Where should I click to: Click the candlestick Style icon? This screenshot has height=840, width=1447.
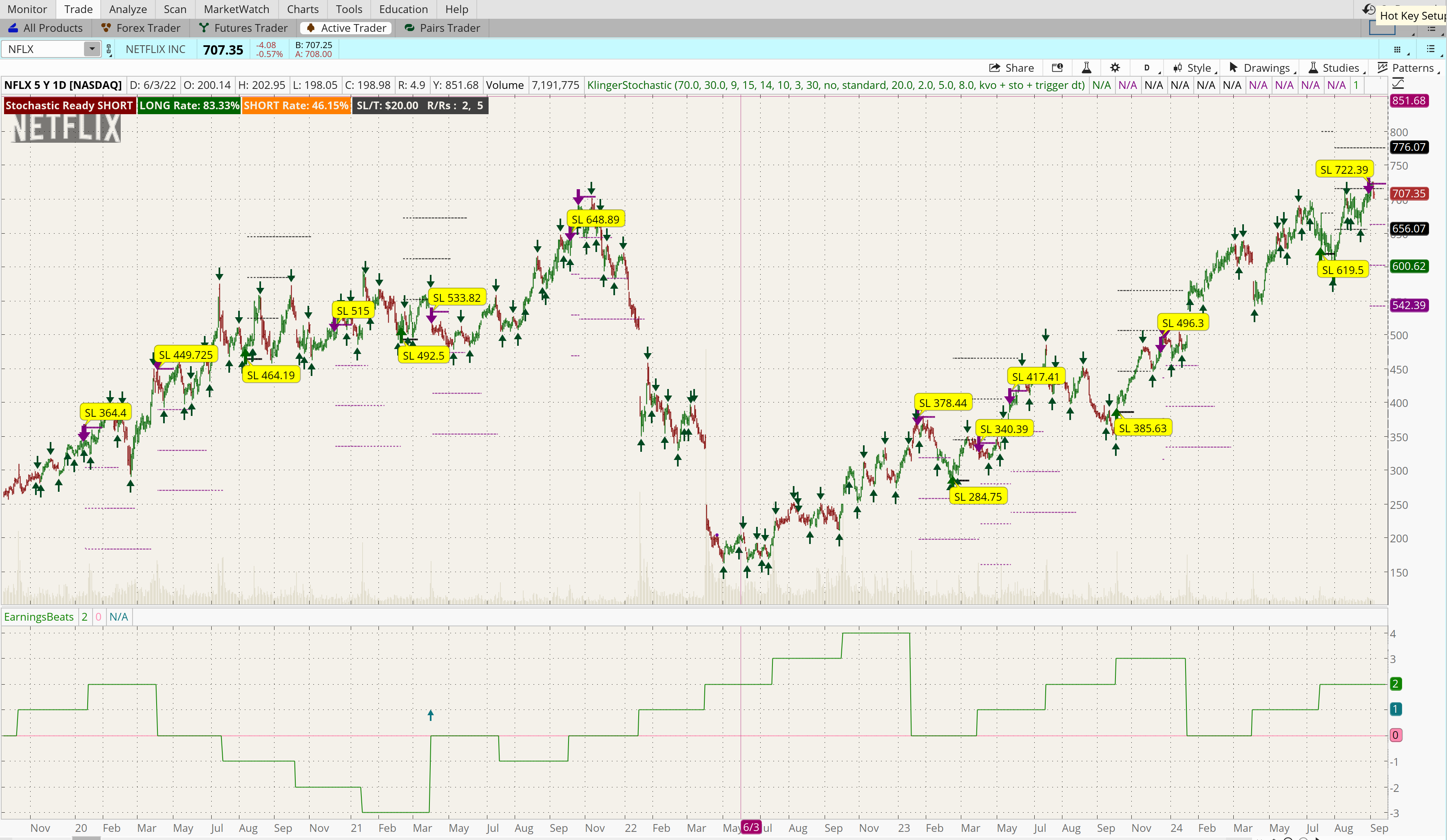pos(1178,68)
